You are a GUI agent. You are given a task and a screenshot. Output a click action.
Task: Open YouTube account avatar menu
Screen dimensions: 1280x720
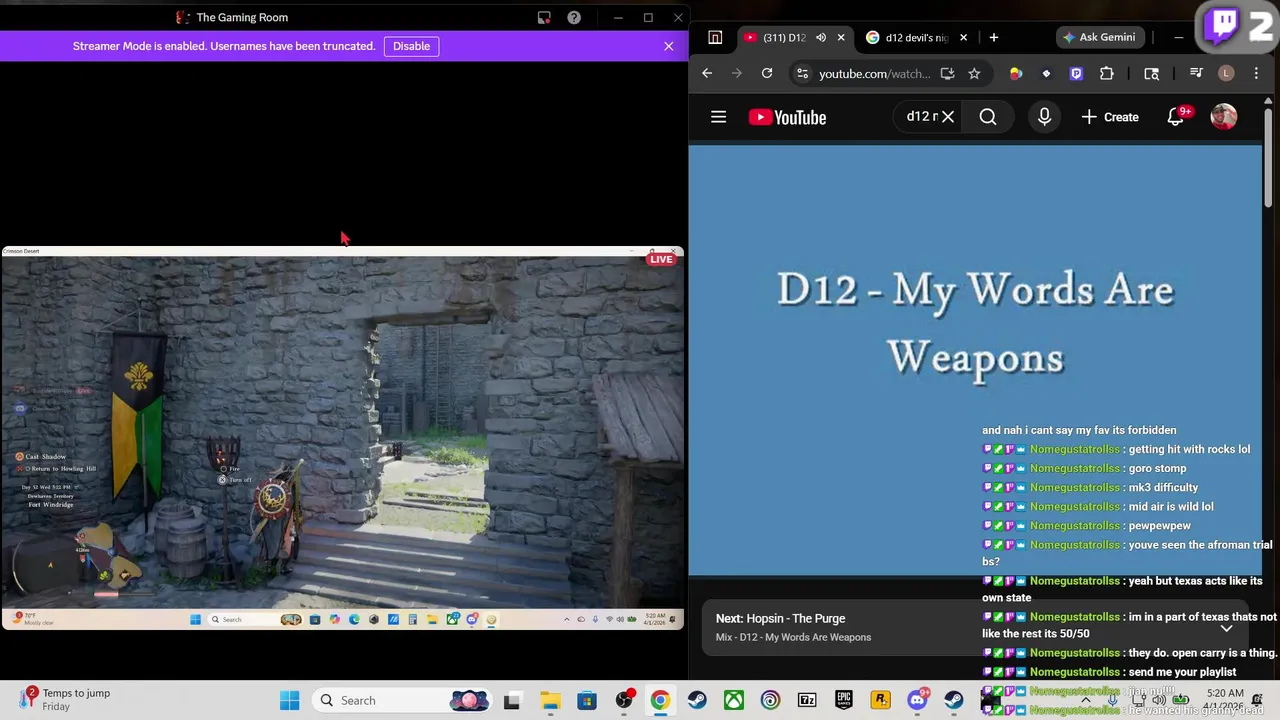click(x=1224, y=117)
